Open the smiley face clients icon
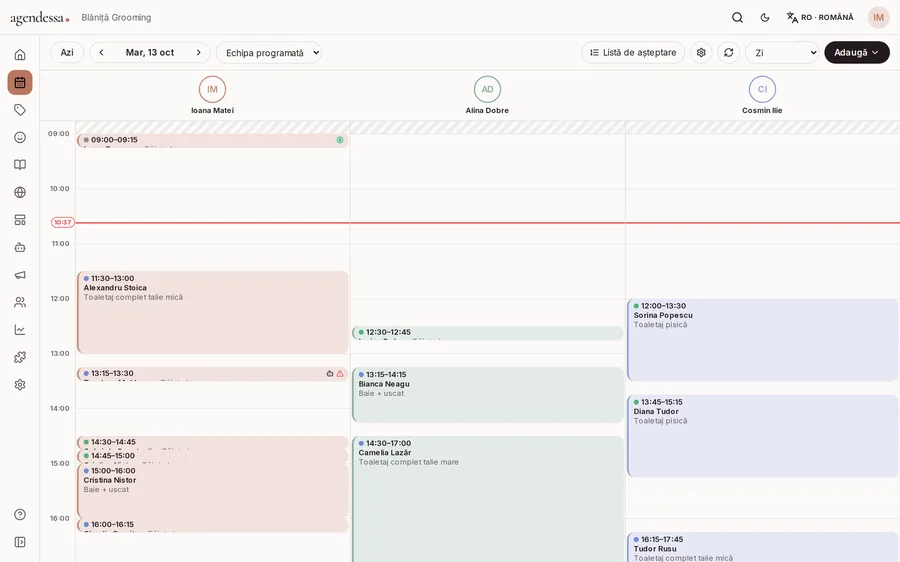 [x=20, y=137]
